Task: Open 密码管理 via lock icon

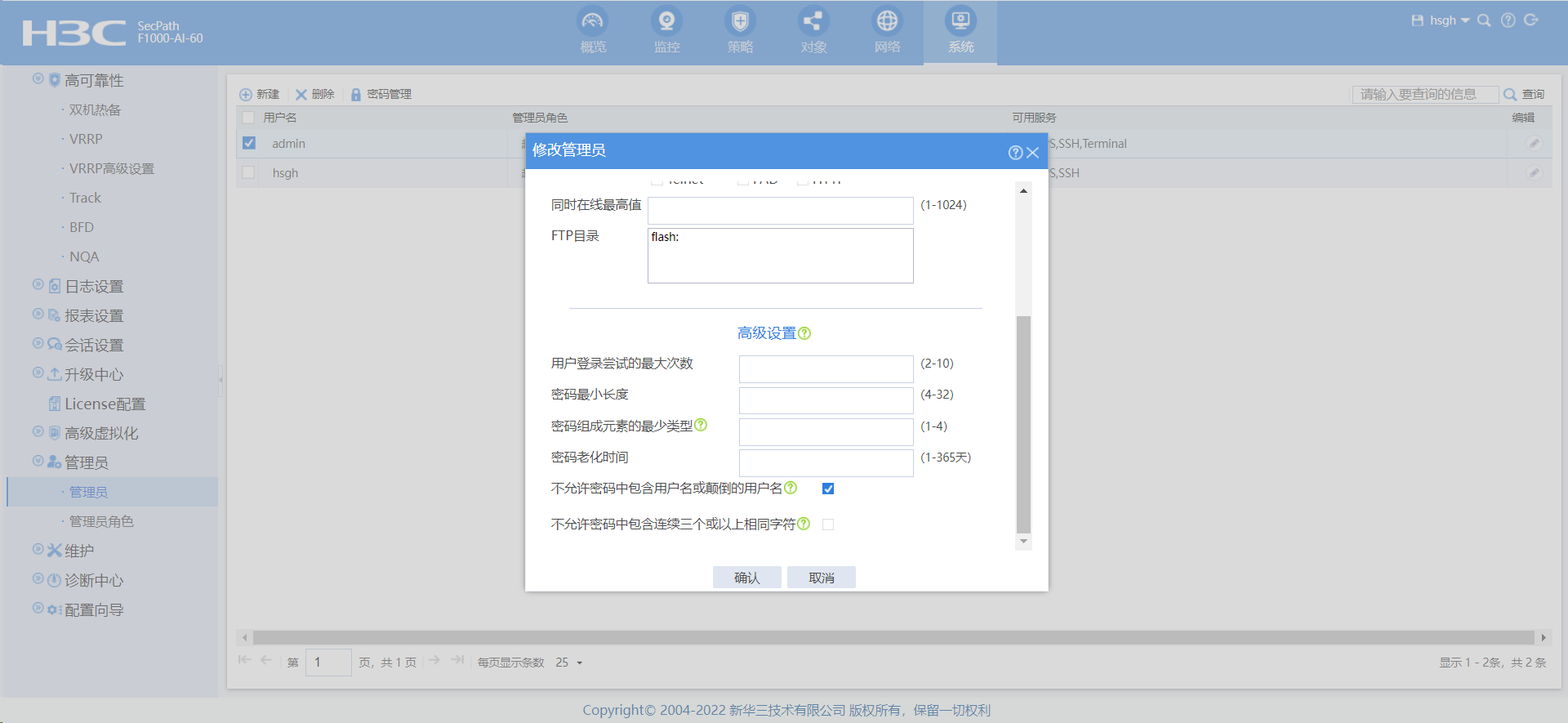Action: [356, 95]
